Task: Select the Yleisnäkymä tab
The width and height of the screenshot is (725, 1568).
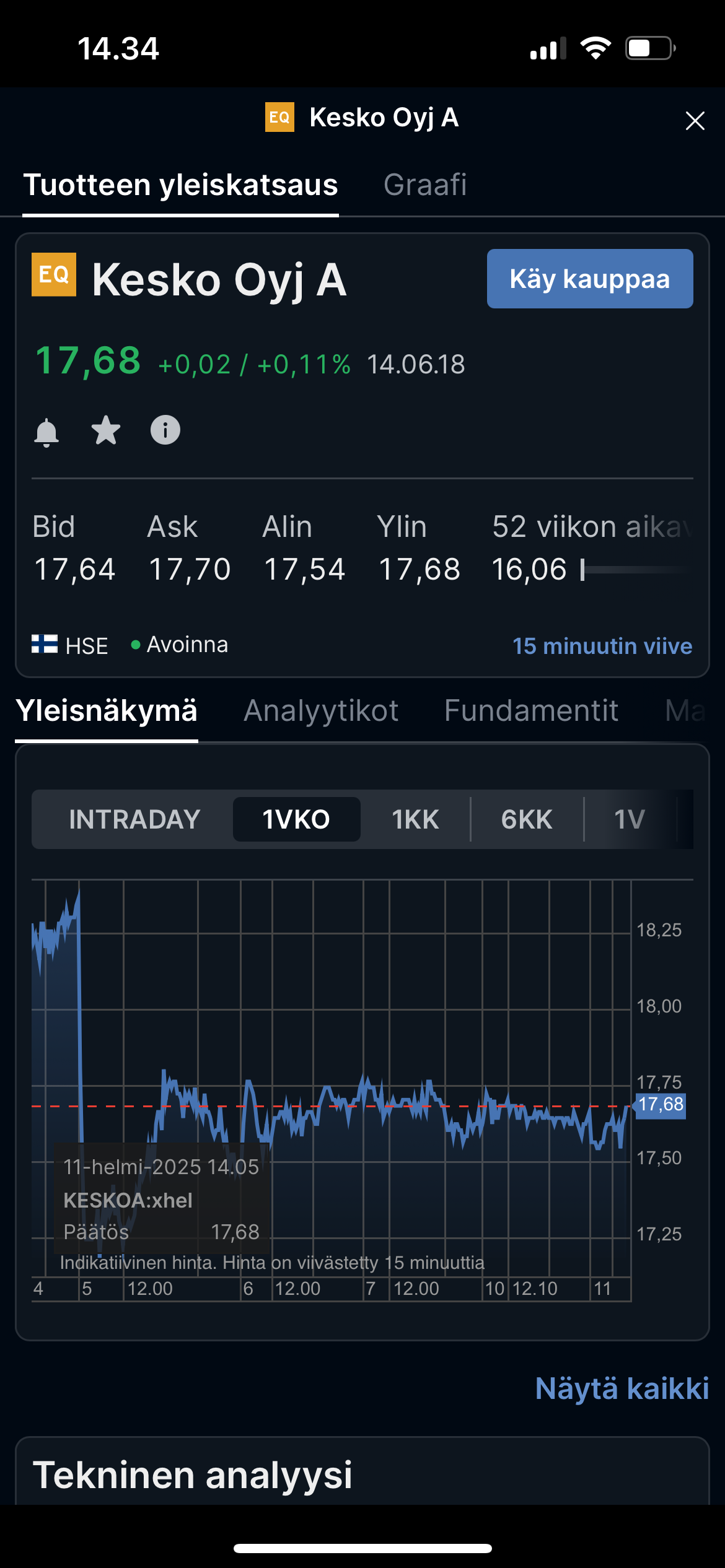Action: click(107, 710)
